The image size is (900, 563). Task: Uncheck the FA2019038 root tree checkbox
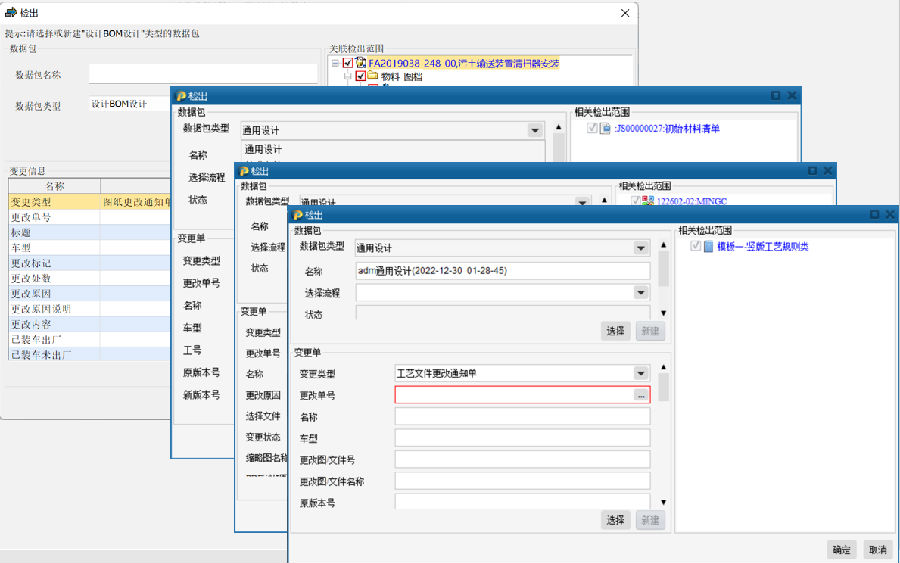(347, 63)
